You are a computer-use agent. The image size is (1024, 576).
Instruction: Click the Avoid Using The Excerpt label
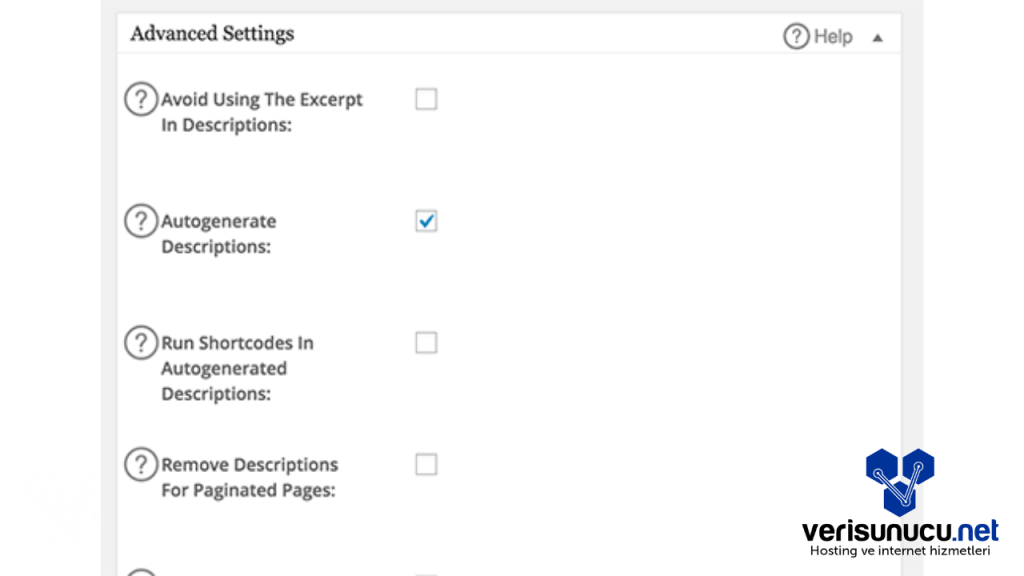[x=261, y=112]
